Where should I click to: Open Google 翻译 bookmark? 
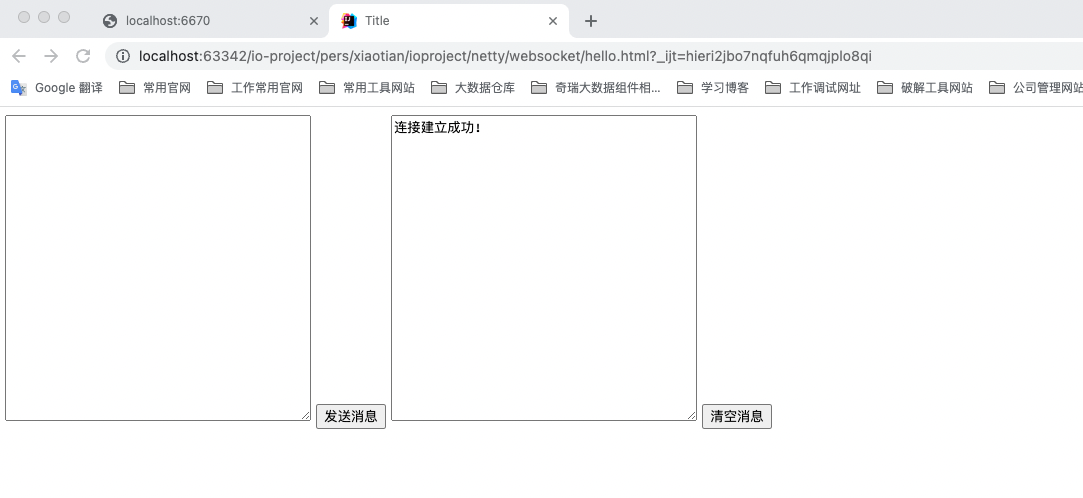57,88
